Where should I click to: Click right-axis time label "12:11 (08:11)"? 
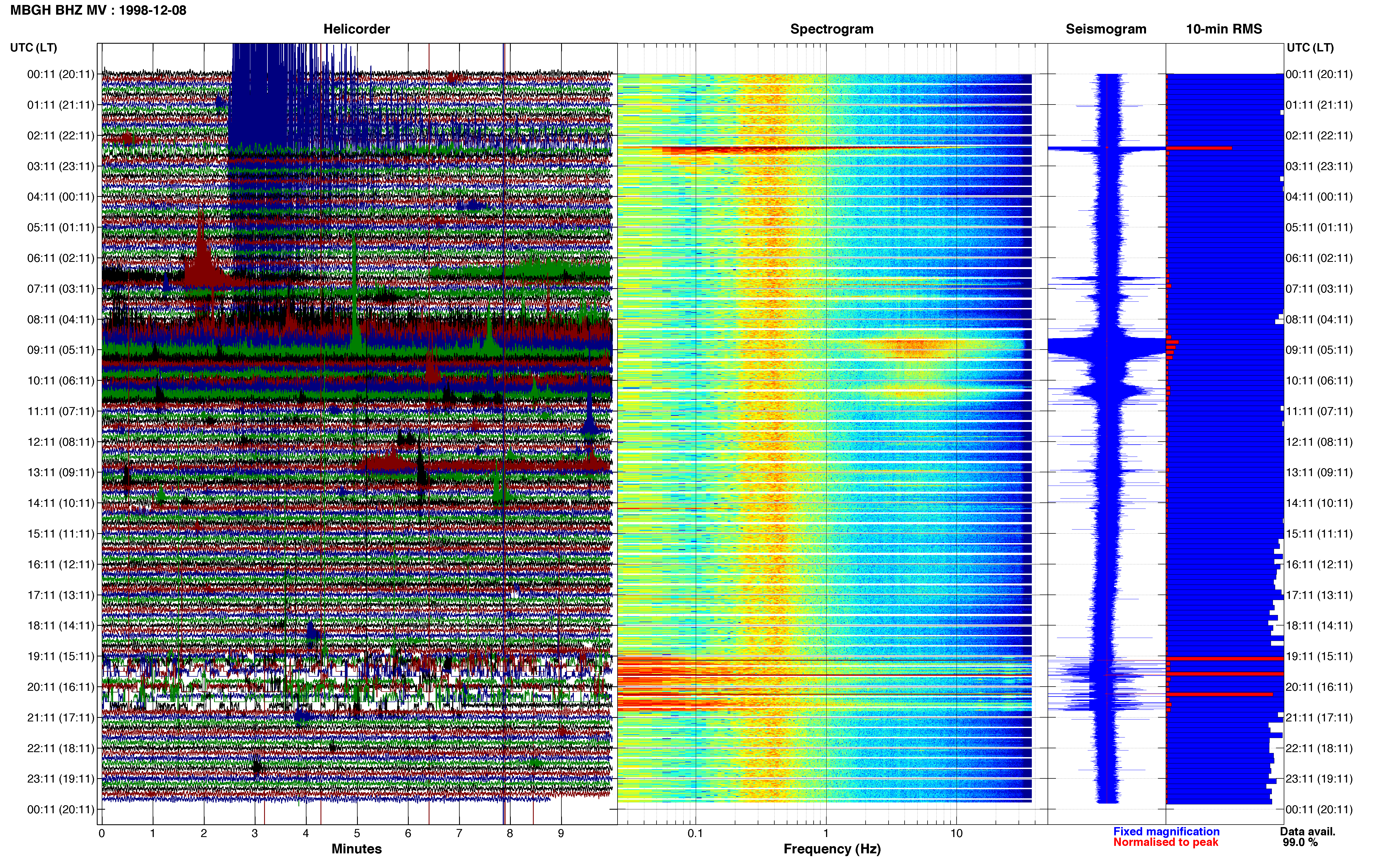coord(1319,442)
